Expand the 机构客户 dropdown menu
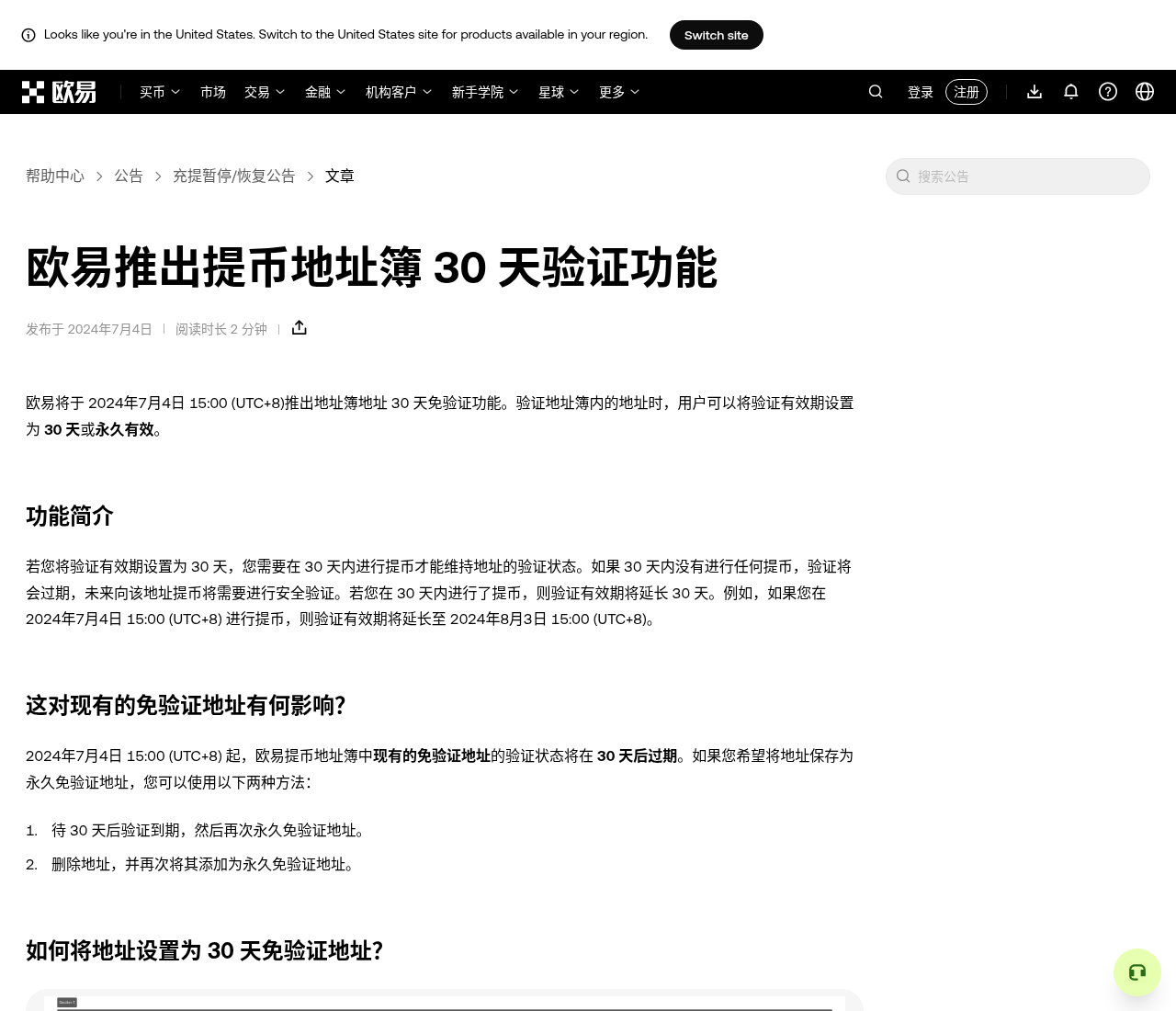The width and height of the screenshot is (1176, 1011). (x=399, y=92)
